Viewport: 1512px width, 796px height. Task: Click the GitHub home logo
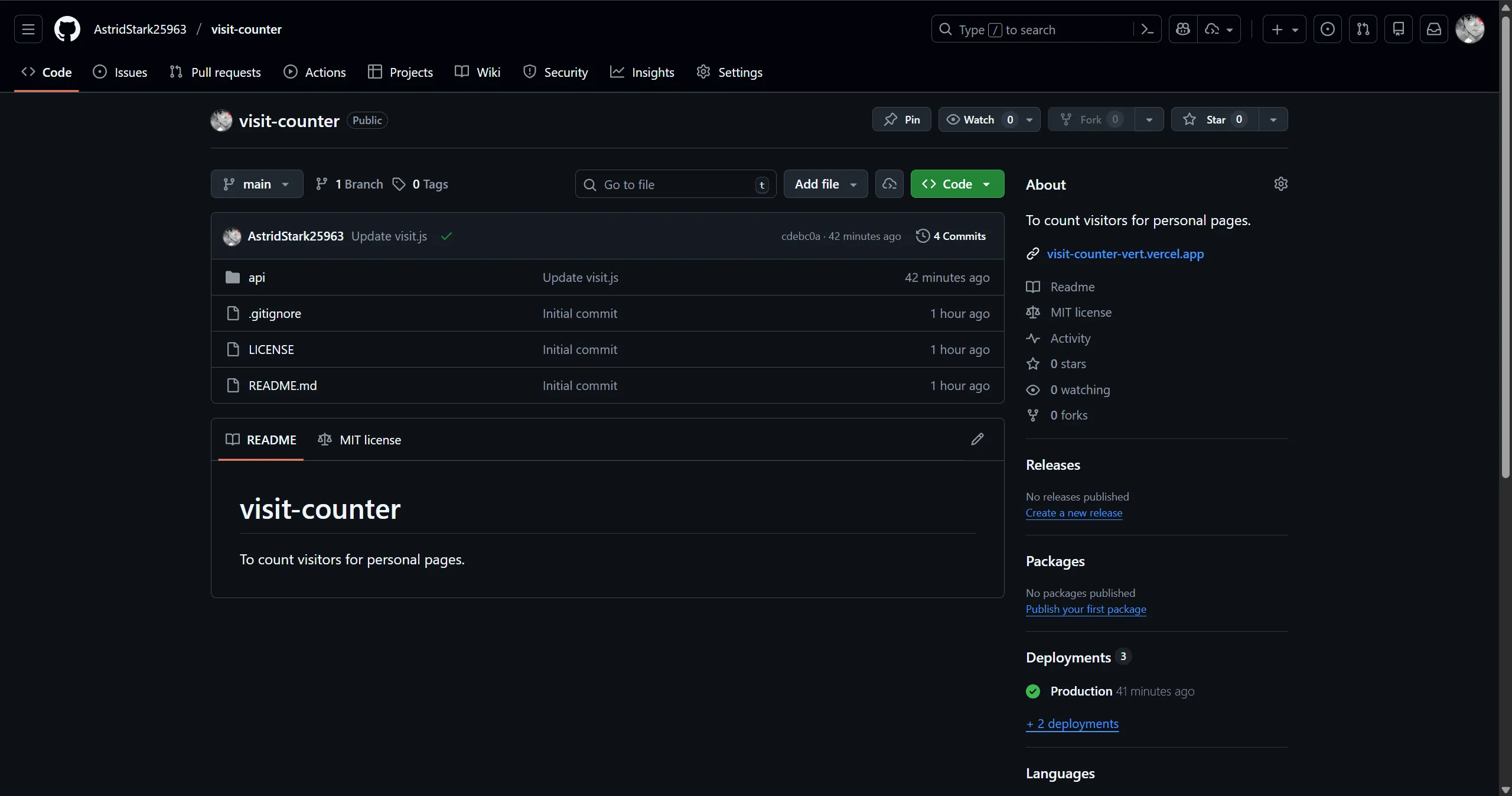click(67, 29)
